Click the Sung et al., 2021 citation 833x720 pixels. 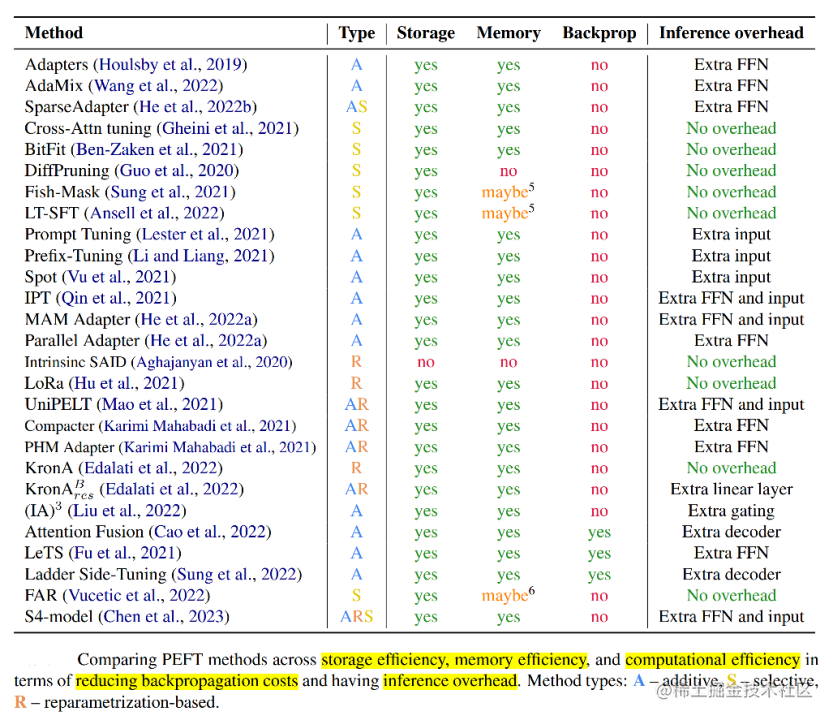click(170, 192)
